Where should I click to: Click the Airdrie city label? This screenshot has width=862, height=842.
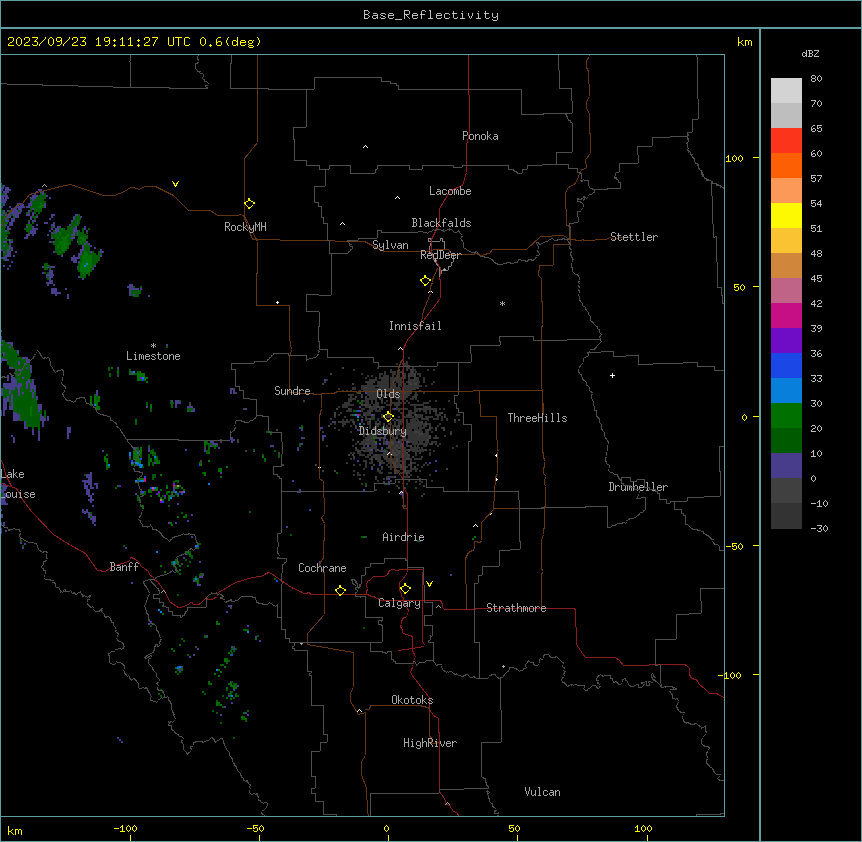point(403,537)
